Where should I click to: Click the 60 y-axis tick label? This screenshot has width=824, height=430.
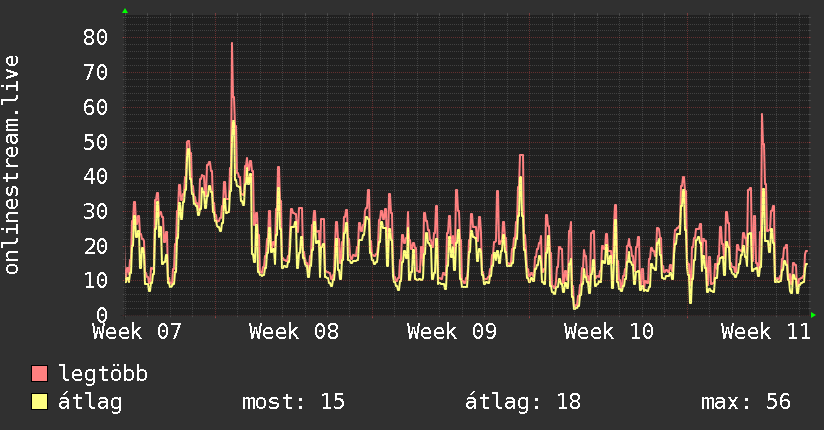click(96, 107)
